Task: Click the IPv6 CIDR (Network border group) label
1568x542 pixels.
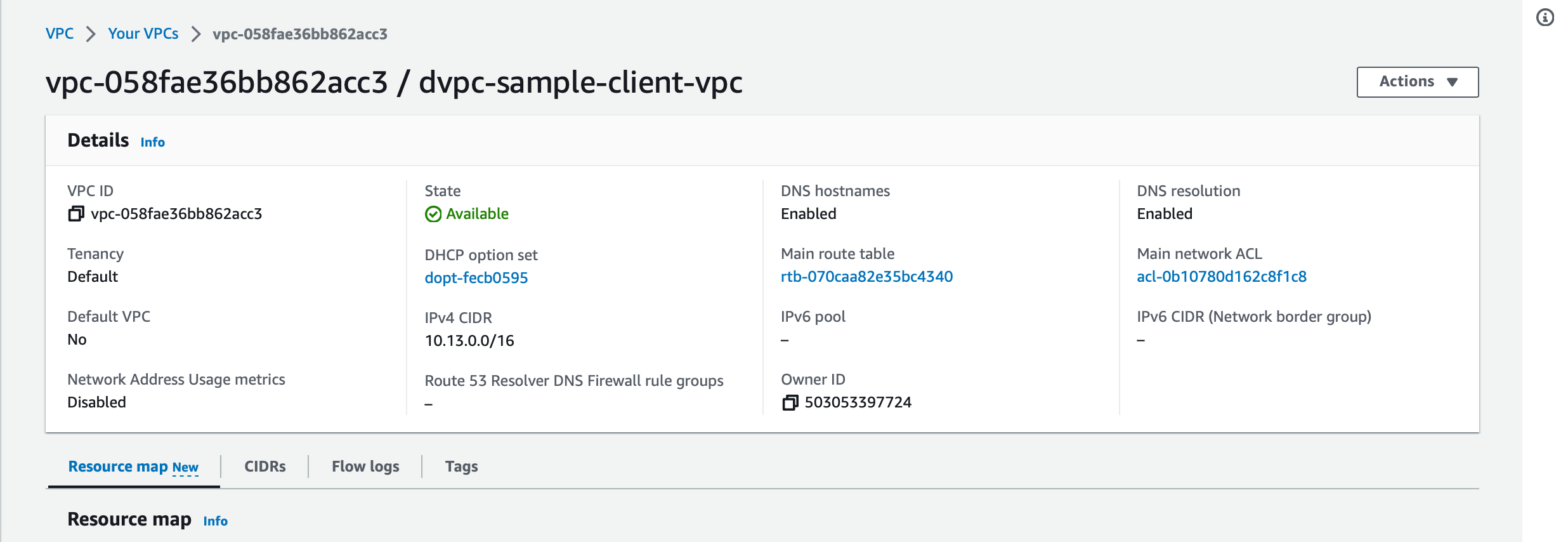Action: click(x=1254, y=317)
